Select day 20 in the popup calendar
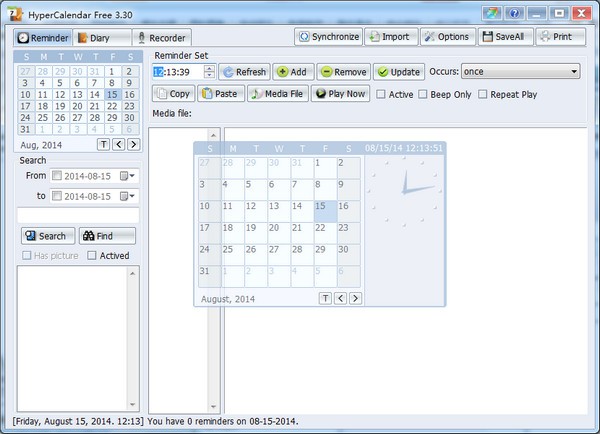 tap(279, 233)
